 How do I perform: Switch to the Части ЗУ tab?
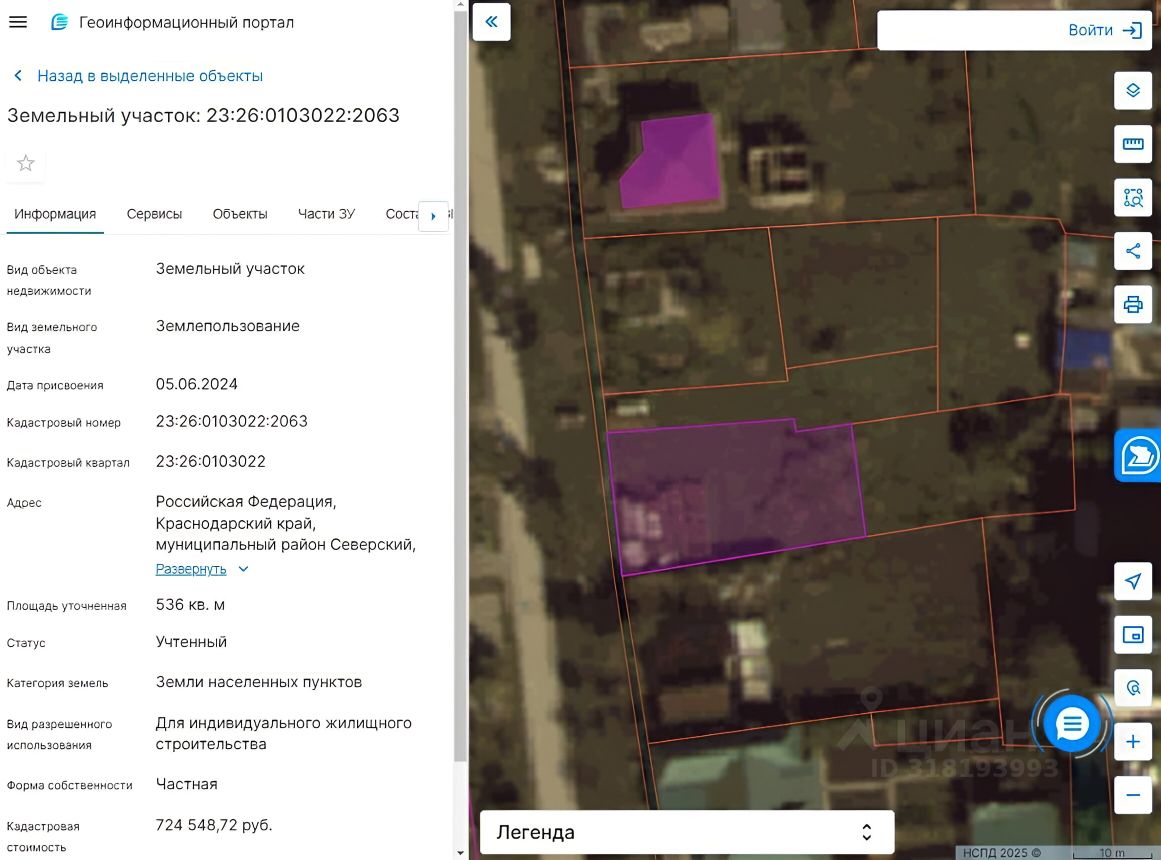pyautogui.click(x=327, y=214)
